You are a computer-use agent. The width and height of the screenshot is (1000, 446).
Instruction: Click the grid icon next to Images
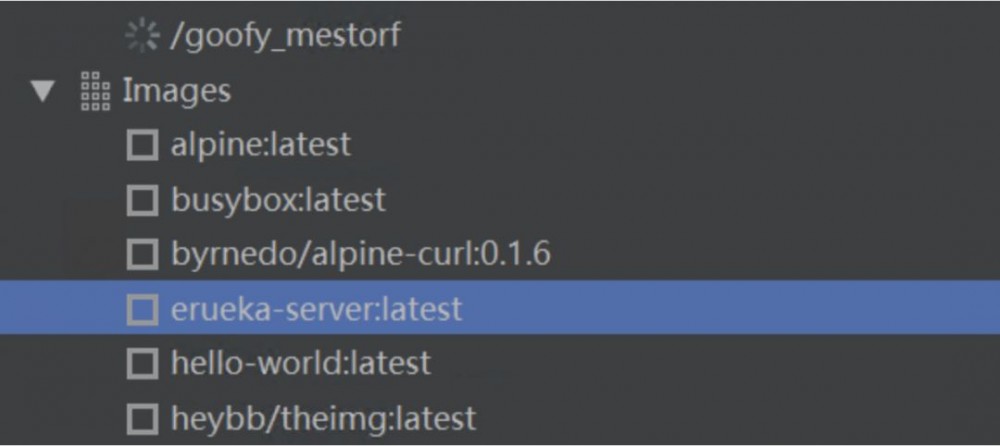click(x=95, y=91)
